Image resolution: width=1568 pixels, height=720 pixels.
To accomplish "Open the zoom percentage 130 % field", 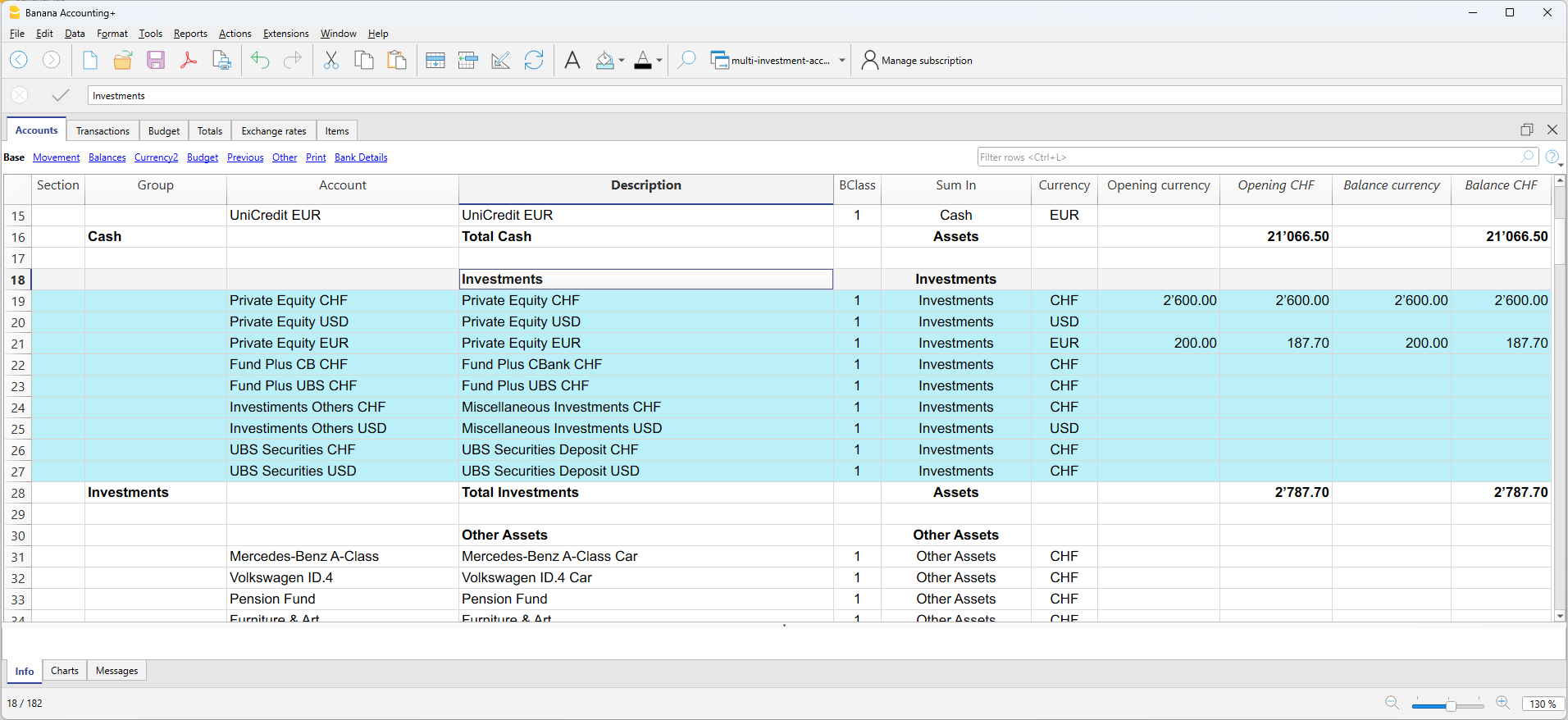I will click(1543, 704).
